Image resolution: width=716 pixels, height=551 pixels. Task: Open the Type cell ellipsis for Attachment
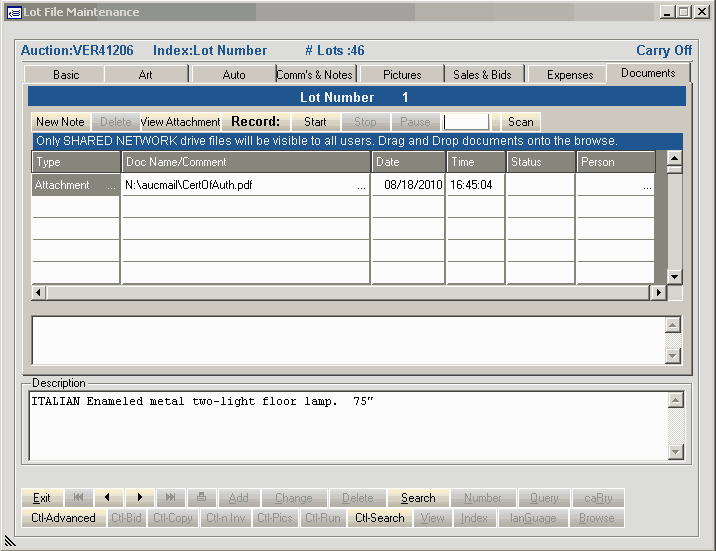point(111,186)
